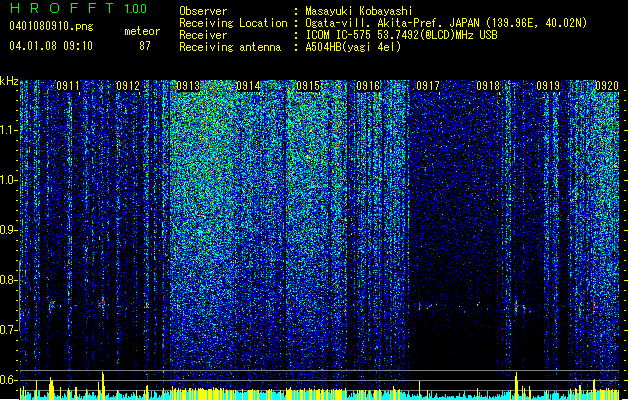Select the filename 0401080910.png
This screenshot has width=629, height=400.
click(x=51, y=26)
